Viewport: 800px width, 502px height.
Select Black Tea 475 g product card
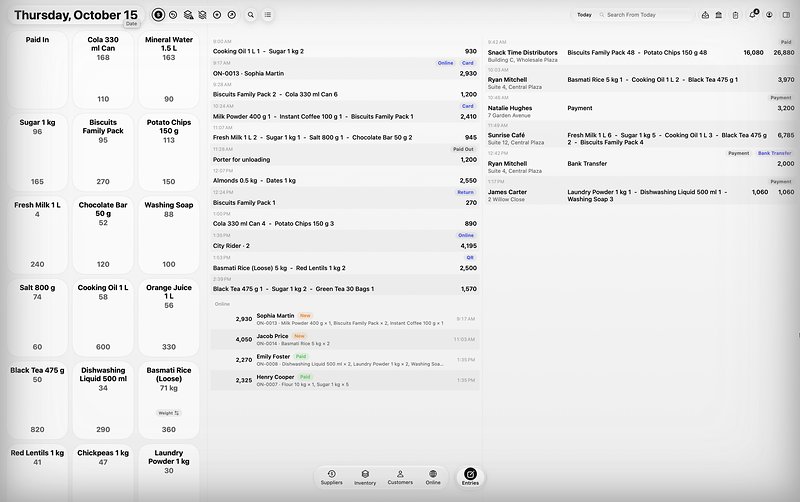(37, 400)
